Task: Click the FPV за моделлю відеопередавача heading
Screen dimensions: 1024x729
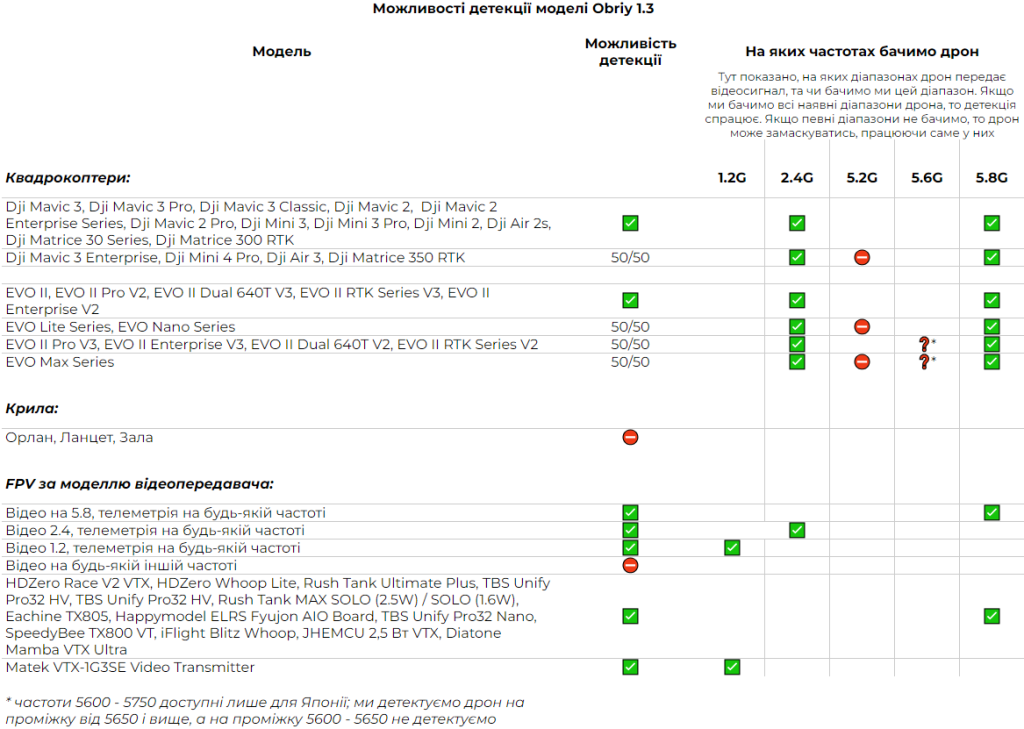Action: coord(139,484)
